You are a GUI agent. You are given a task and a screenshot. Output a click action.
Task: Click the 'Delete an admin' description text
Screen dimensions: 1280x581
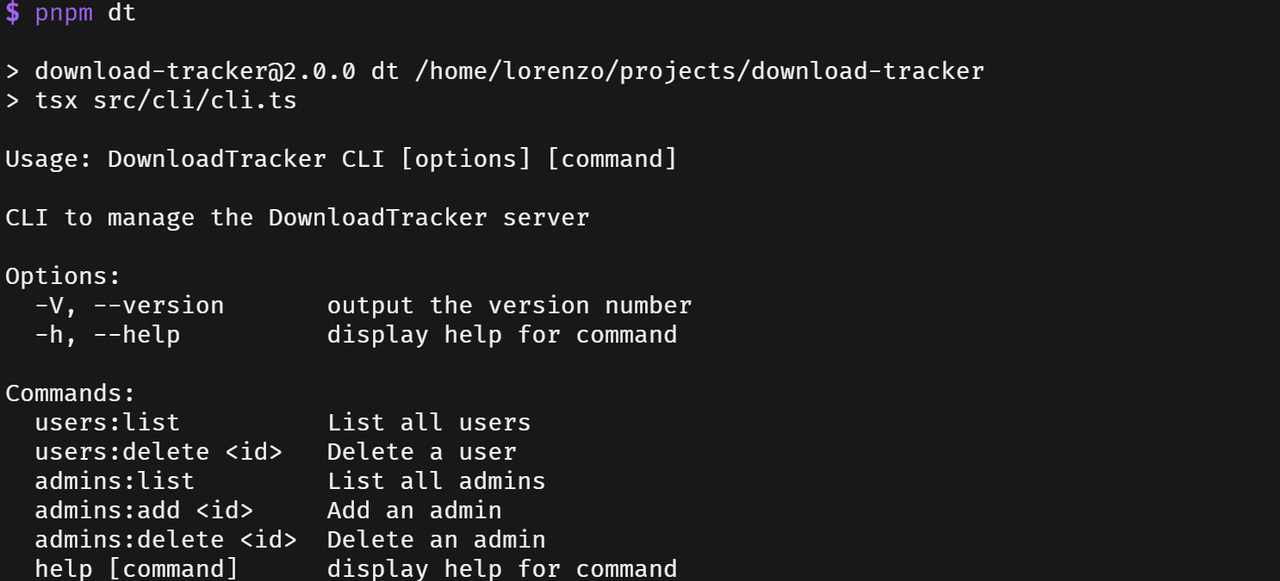pos(436,540)
